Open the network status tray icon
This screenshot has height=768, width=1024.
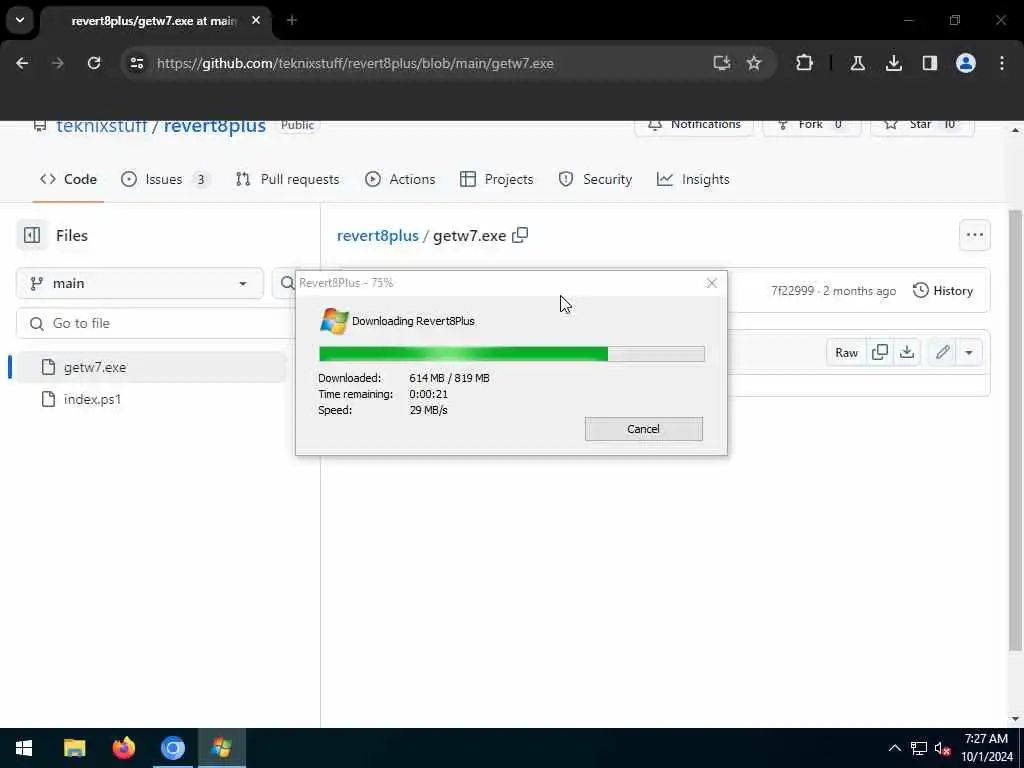919,748
